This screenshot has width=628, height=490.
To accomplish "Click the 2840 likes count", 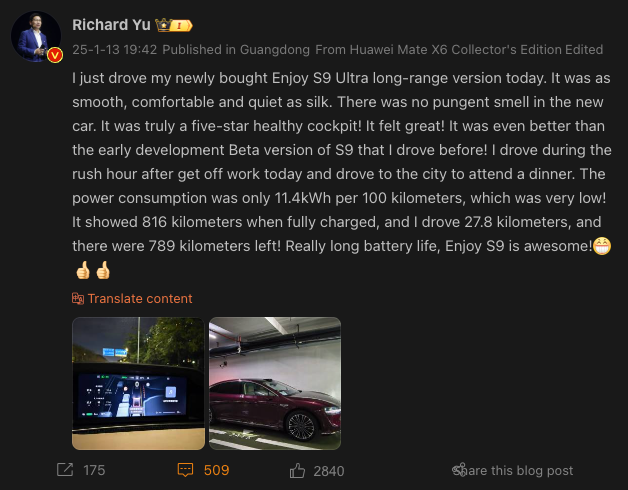I will [329, 471].
